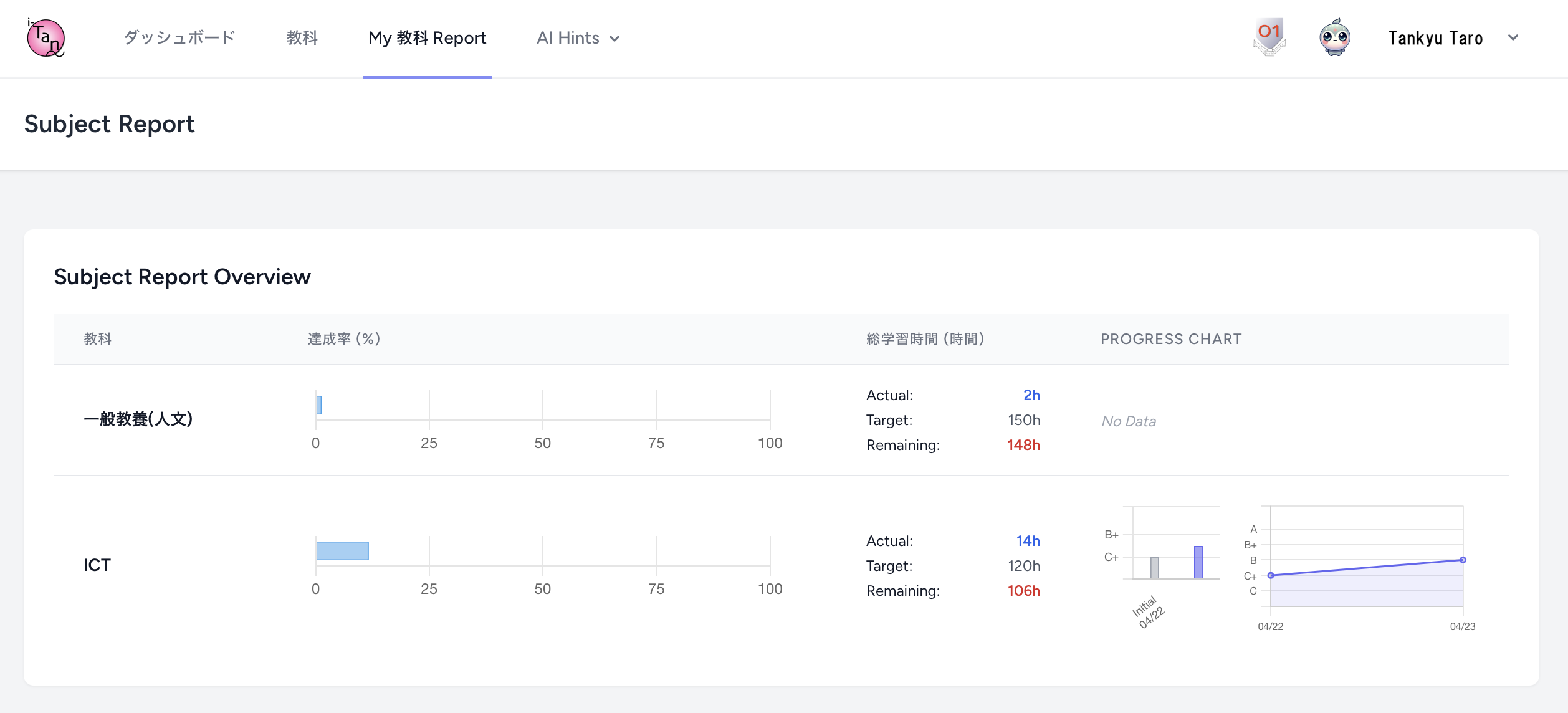
Task: Open the AI Hints dropdown menu
Action: pyautogui.click(x=578, y=38)
